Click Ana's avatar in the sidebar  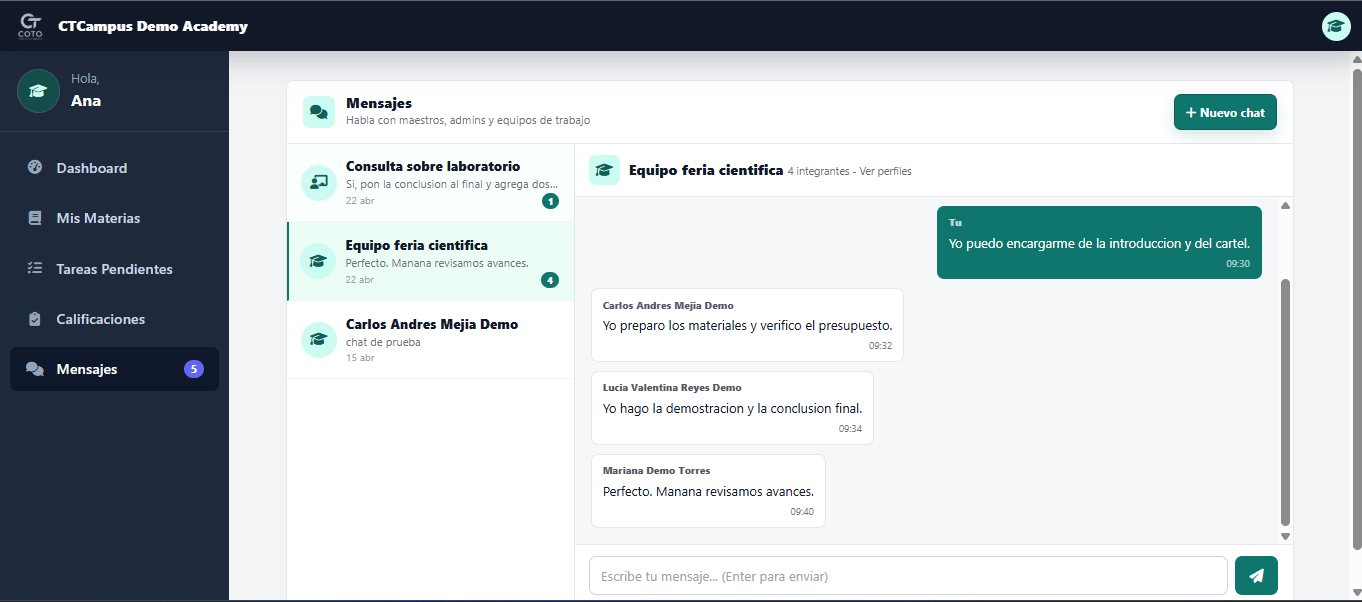[x=38, y=91]
